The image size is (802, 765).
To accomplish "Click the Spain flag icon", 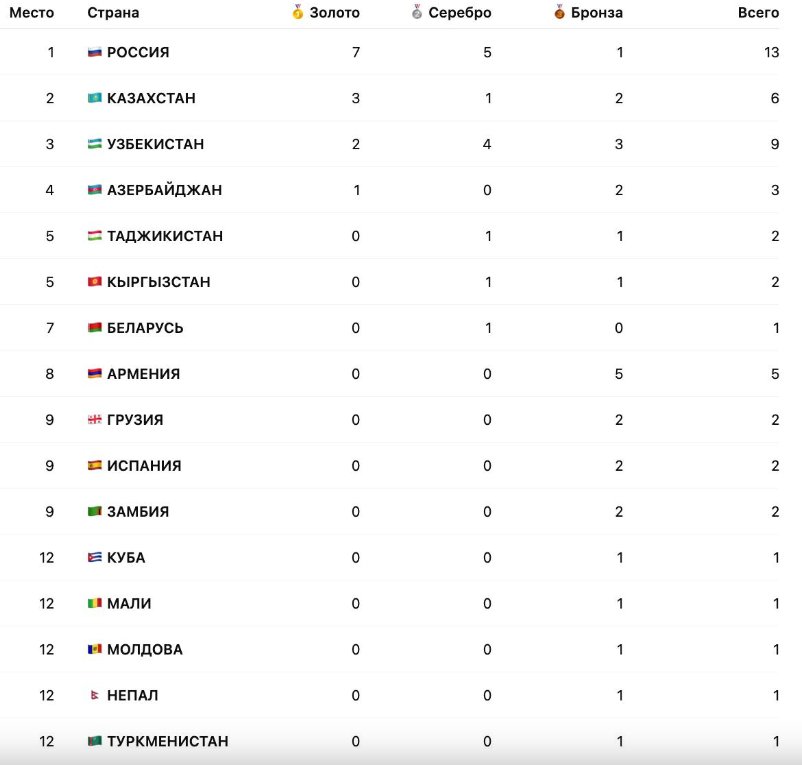I will click(95, 466).
